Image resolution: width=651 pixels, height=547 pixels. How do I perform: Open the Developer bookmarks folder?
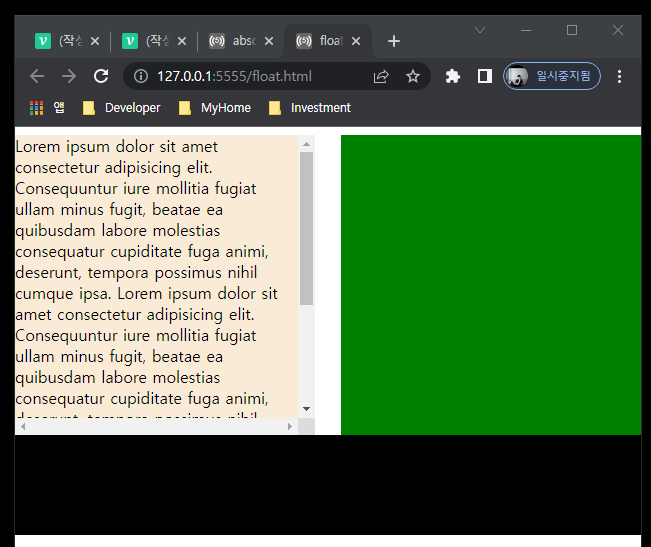(122, 108)
